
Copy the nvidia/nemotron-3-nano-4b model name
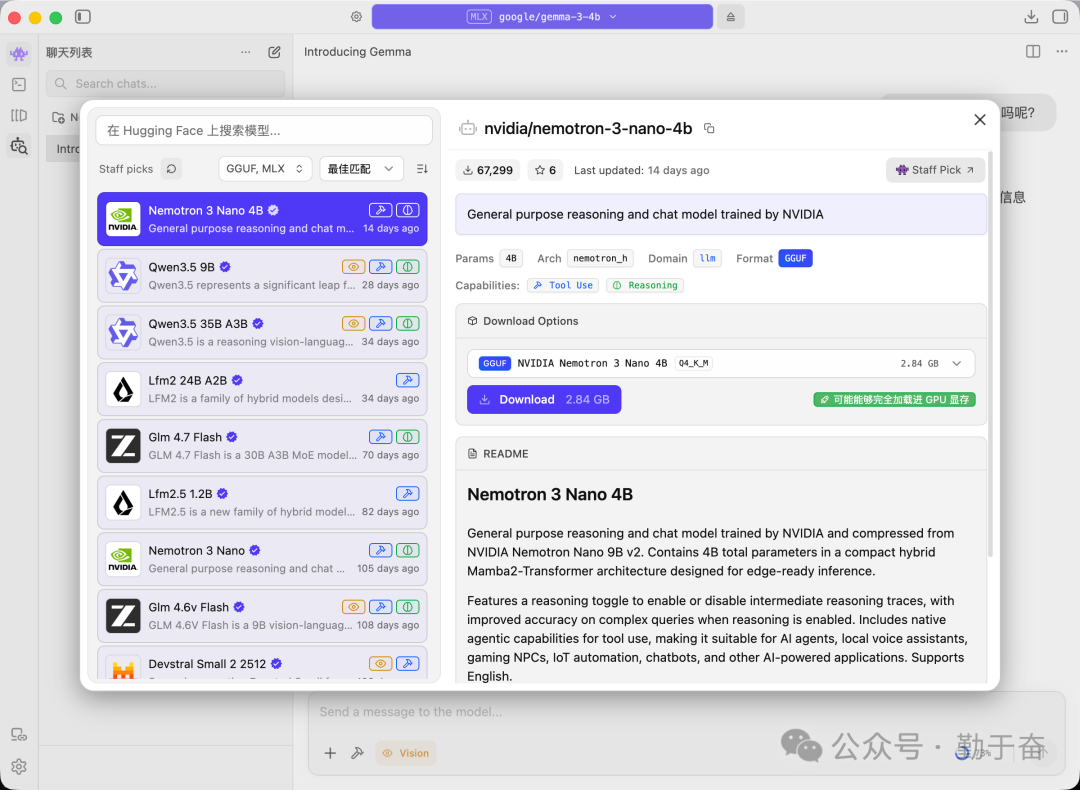709,128
